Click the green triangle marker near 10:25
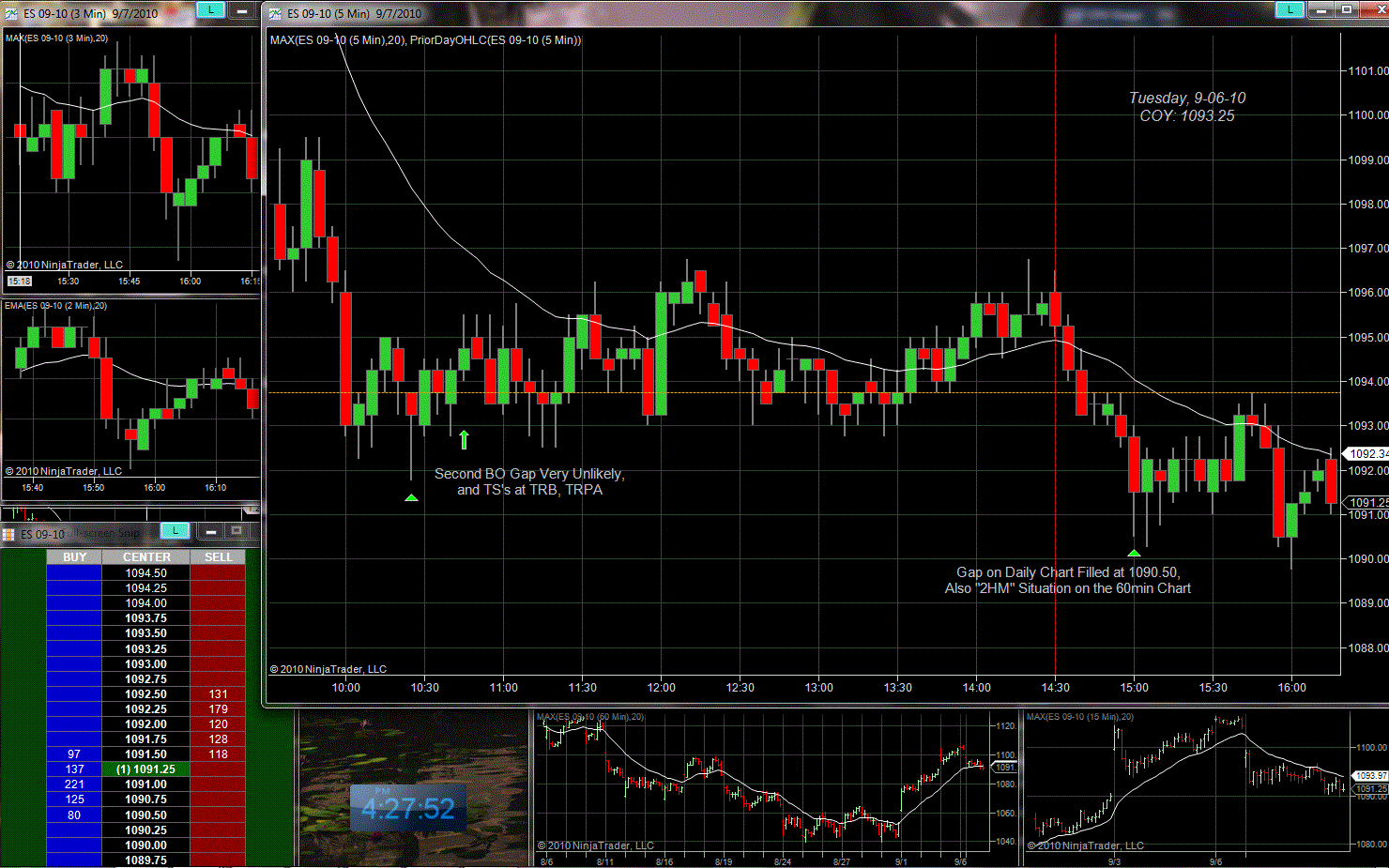This screenshot has height=868, width=1389. 411,497
